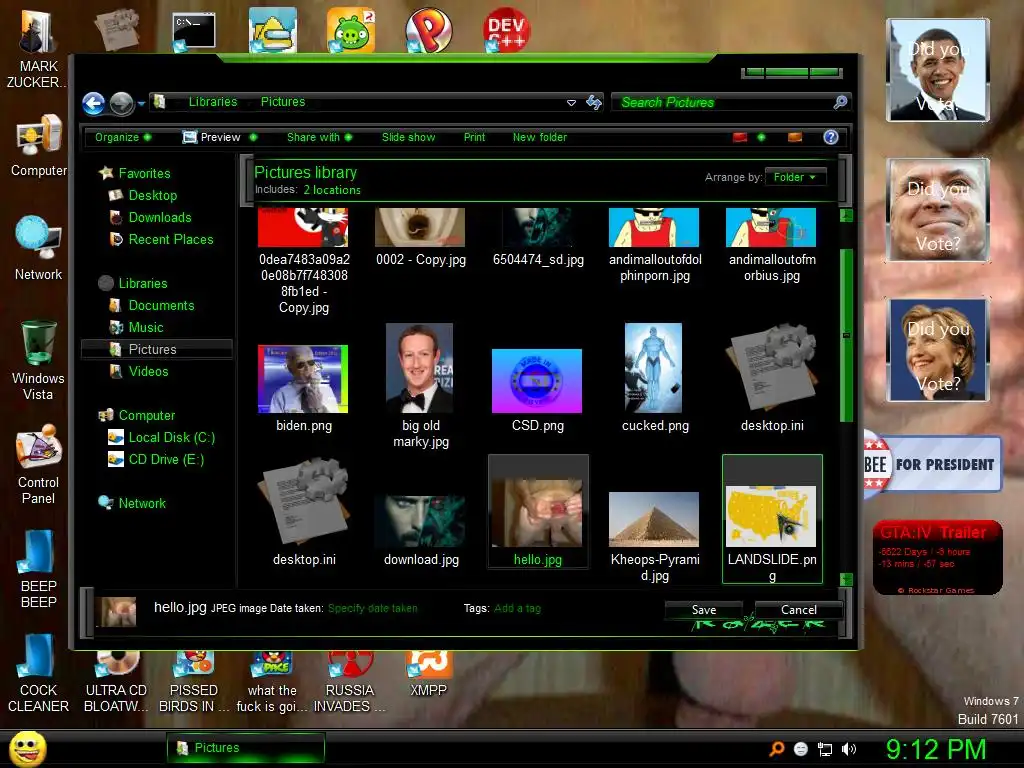Click the grey Forward arrow button
Viewport: 1024px width, 768px height.
tap(121, 103)
